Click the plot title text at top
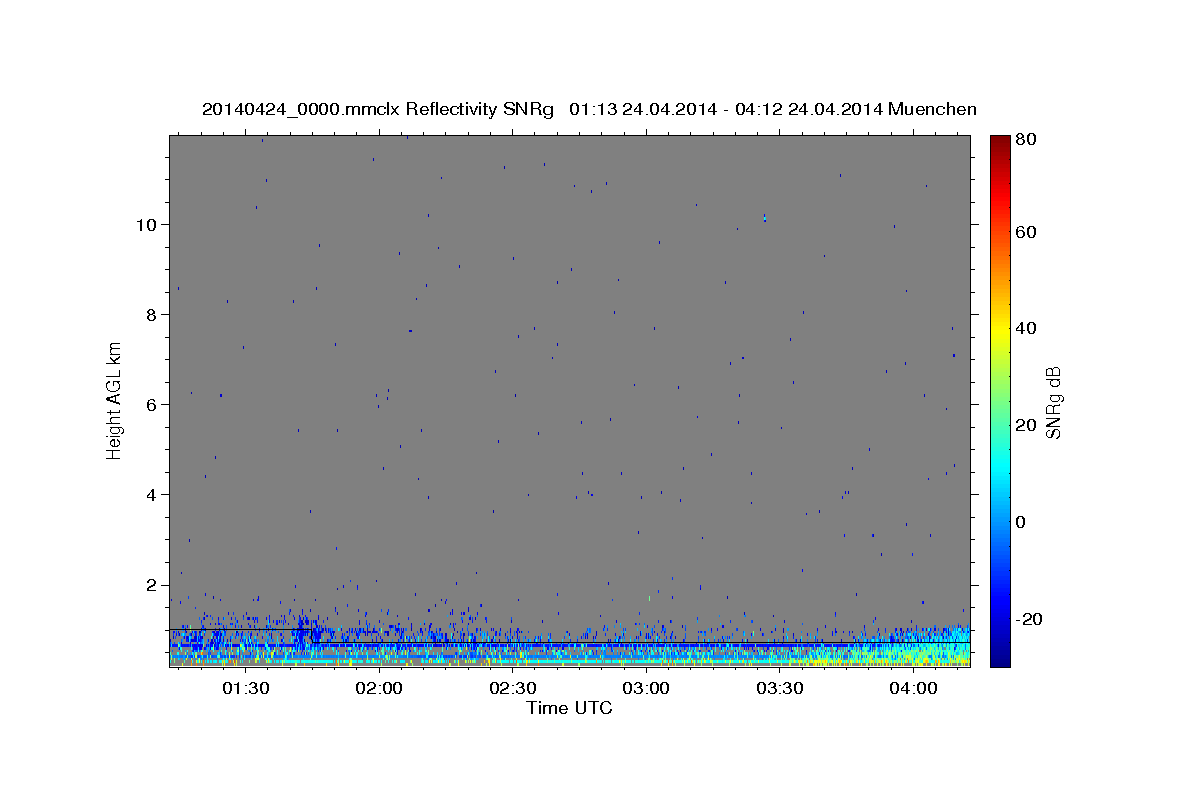 pos(589,109)
